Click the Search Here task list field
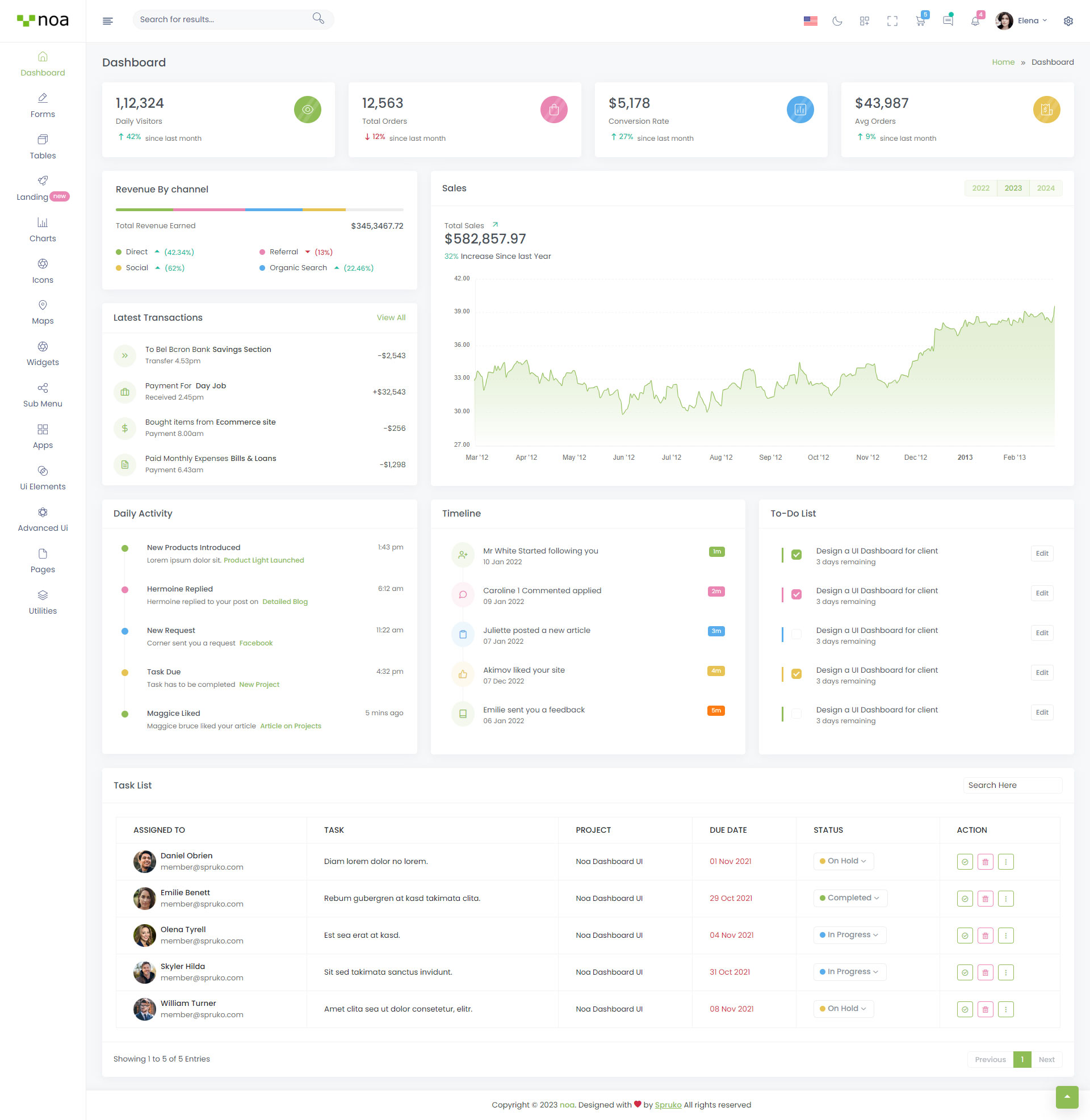This screenshot has width=1090, height=1120. coord(1012,785)
